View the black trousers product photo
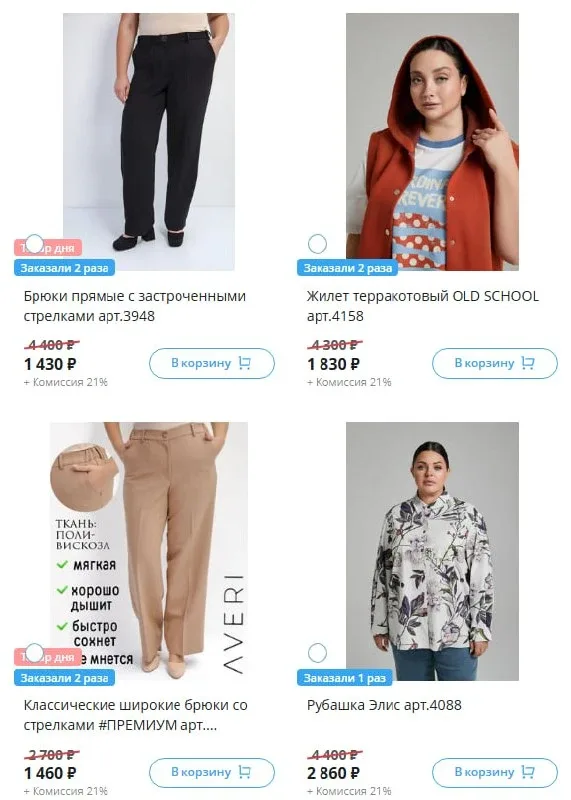 pos(148,142)
